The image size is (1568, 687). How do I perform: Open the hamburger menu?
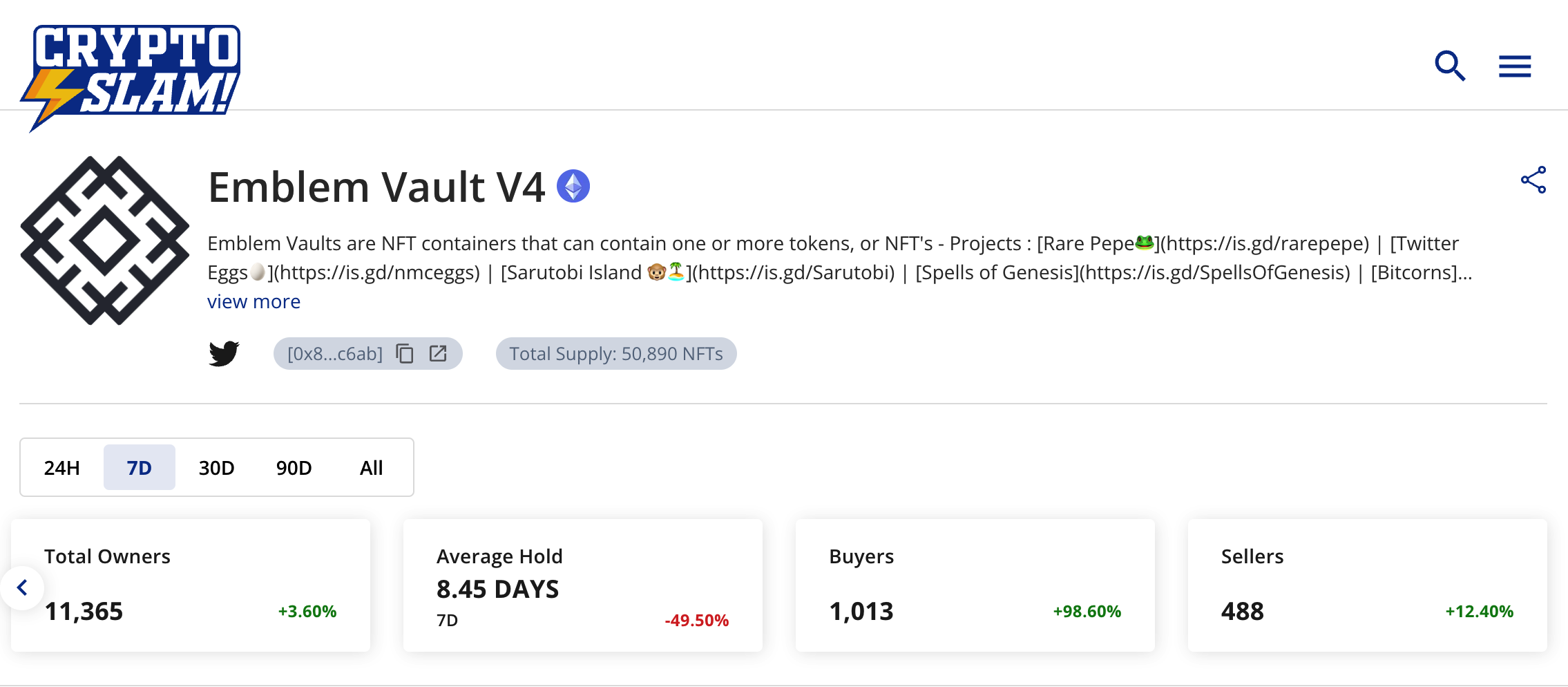[x=1514, y=66]
